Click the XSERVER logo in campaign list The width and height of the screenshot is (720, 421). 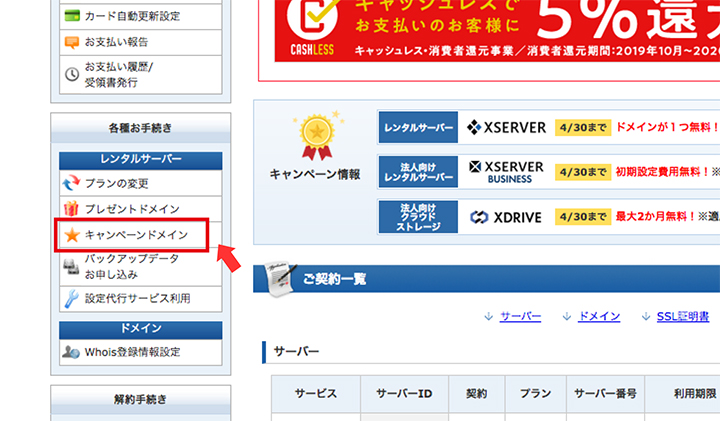(x=506, y=127)
